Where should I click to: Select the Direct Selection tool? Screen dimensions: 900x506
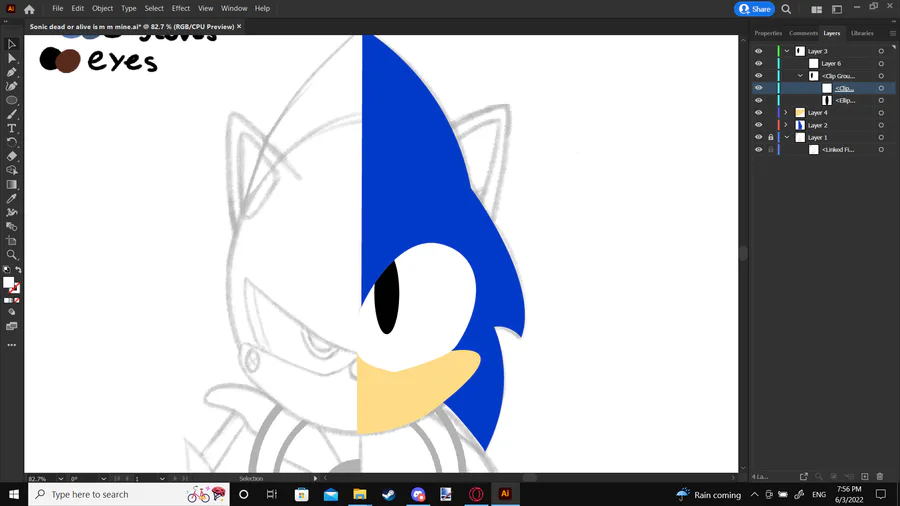[x=11, y=59]
